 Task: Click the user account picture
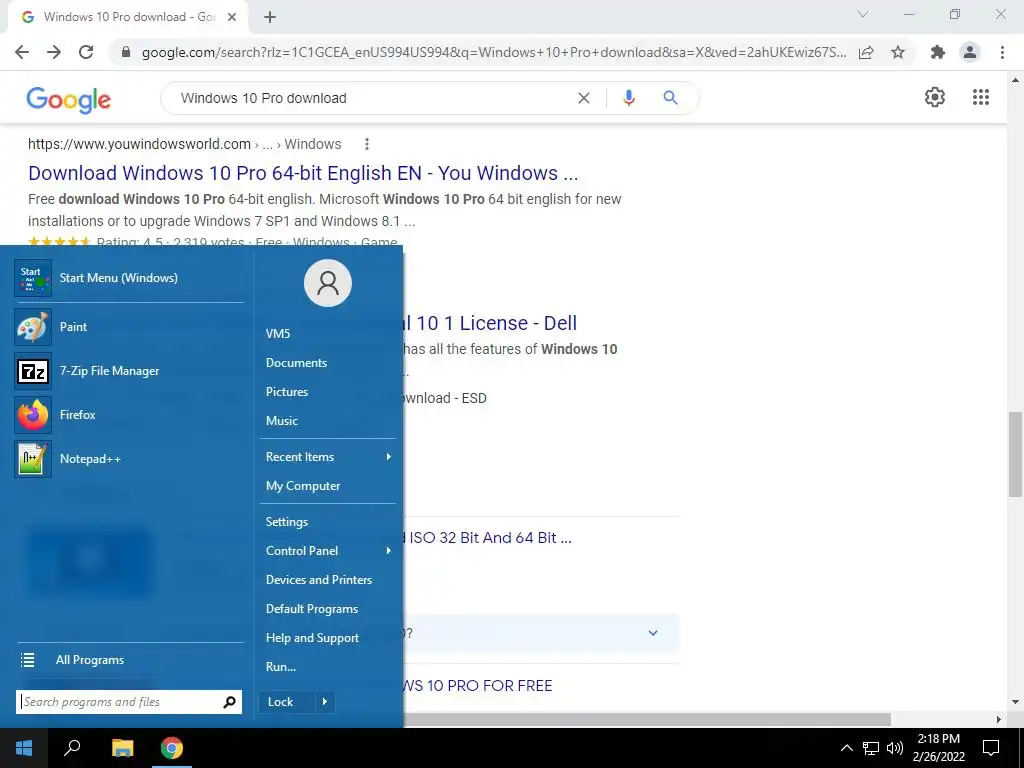(328, 283)
